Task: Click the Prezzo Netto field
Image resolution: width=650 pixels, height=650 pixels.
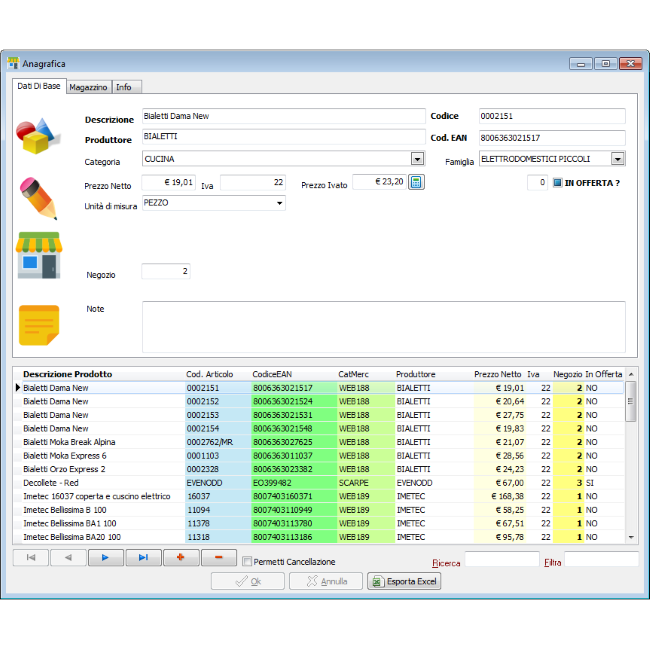Action: tap(169, 182)
